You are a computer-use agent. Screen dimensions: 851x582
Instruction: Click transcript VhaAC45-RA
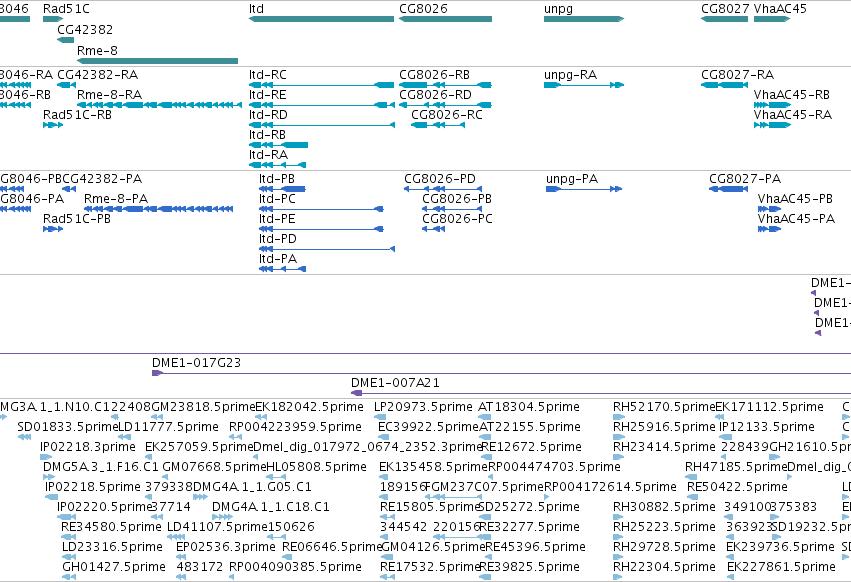[772, 125]
